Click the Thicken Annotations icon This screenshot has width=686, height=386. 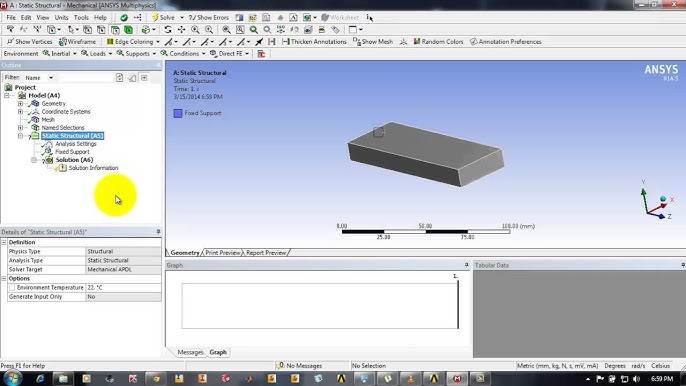click(x=286, y=42)
